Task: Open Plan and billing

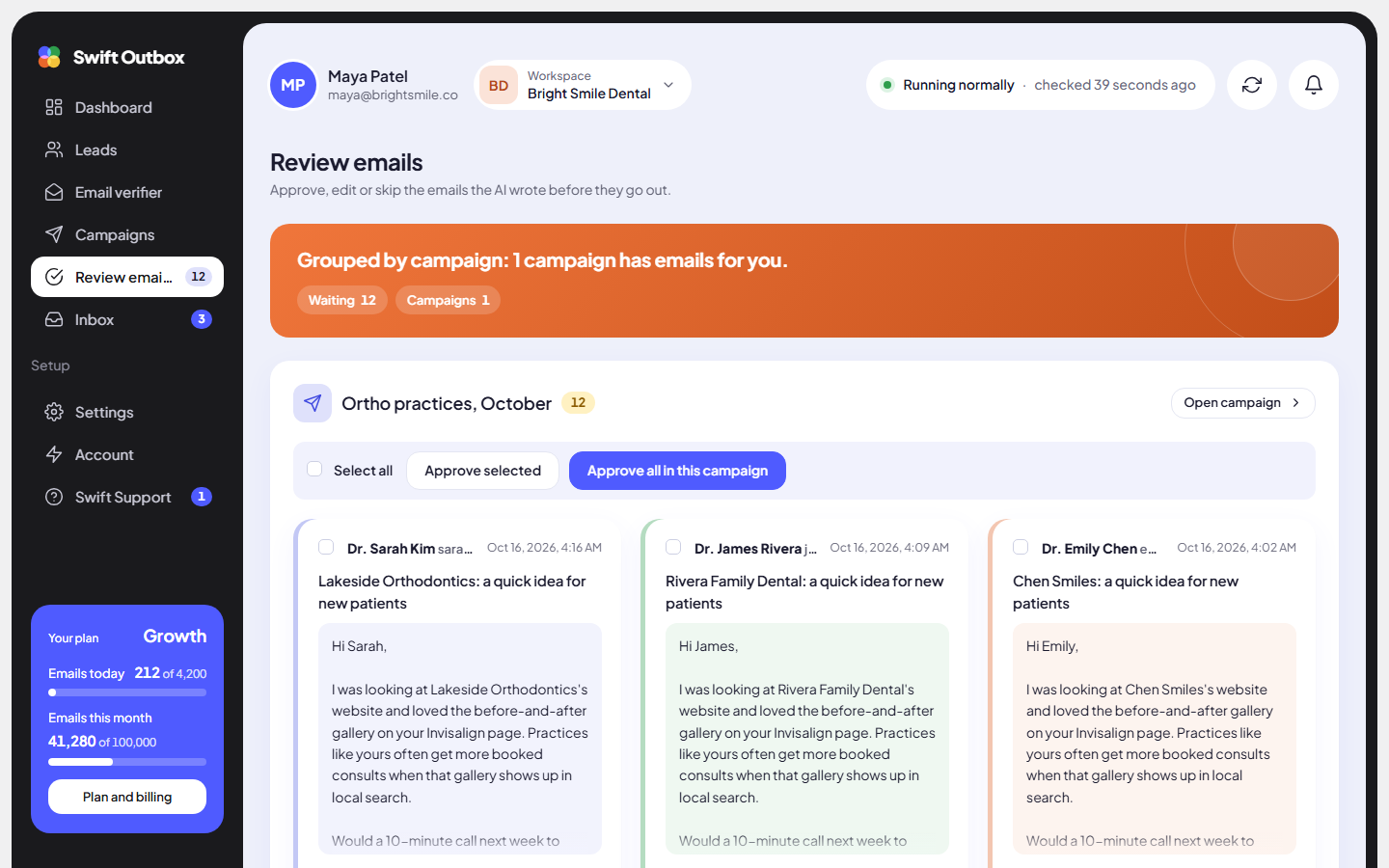Action: tap(127, 797)
